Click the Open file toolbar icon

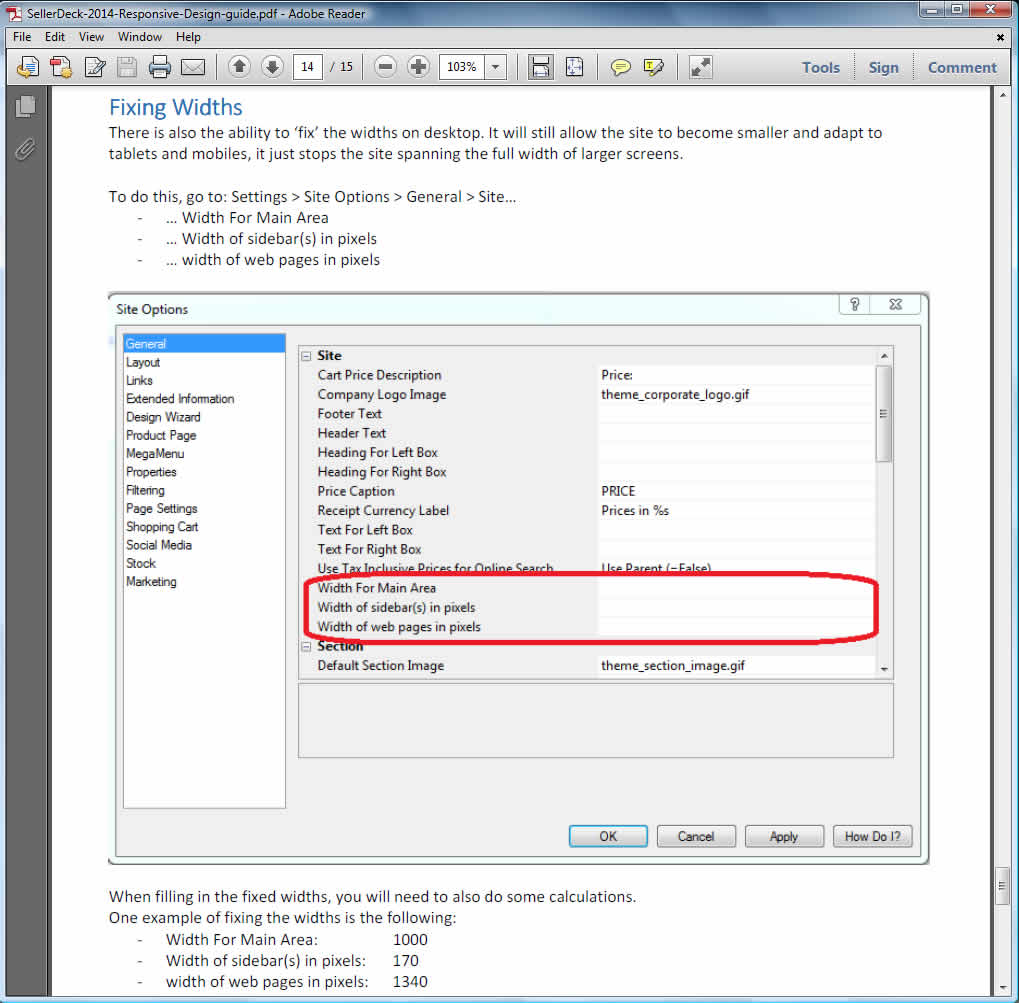(x=27, y=67)
